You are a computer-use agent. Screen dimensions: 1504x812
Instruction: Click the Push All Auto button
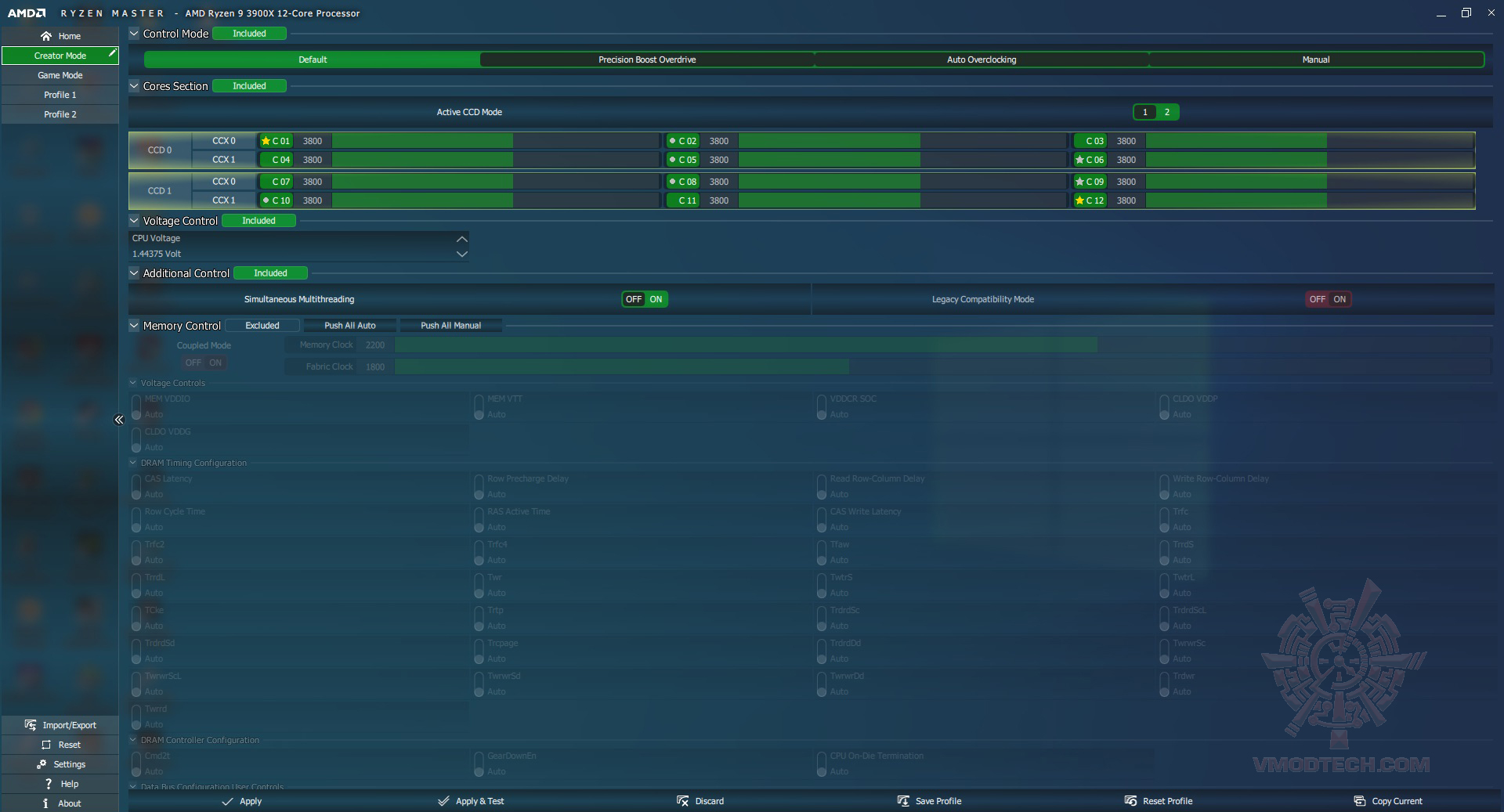pos(350,326)
